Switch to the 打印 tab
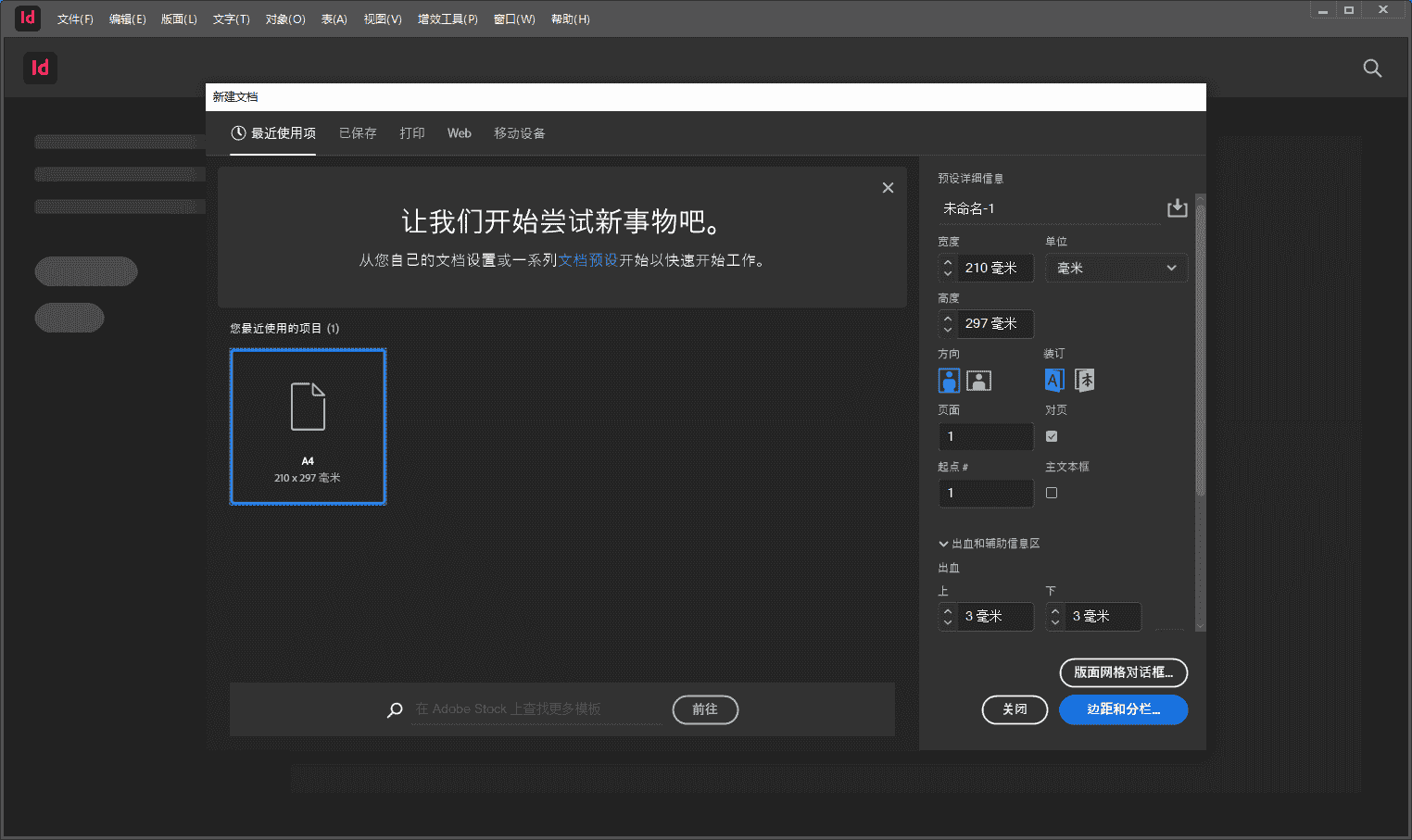The image size is (1412, 840). click(412, 133)
